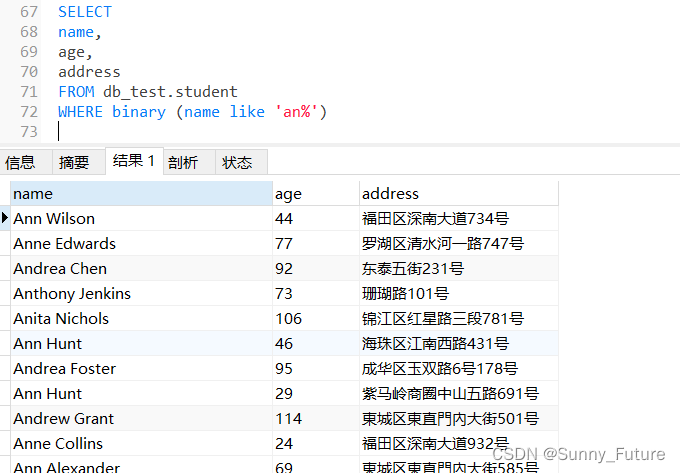Image resolution: width=680 pixels, height=473 pixels.
Task: Click the Anthony Jenkins cell
Action: (x=72, y=294)
